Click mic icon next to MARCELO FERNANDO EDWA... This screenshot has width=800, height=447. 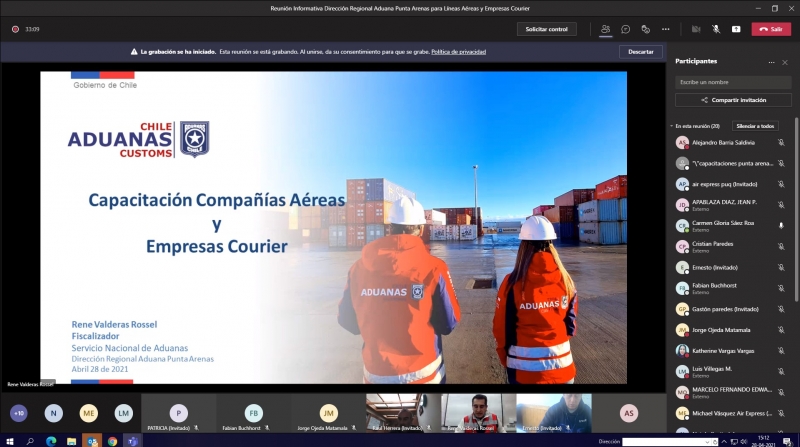781,392
